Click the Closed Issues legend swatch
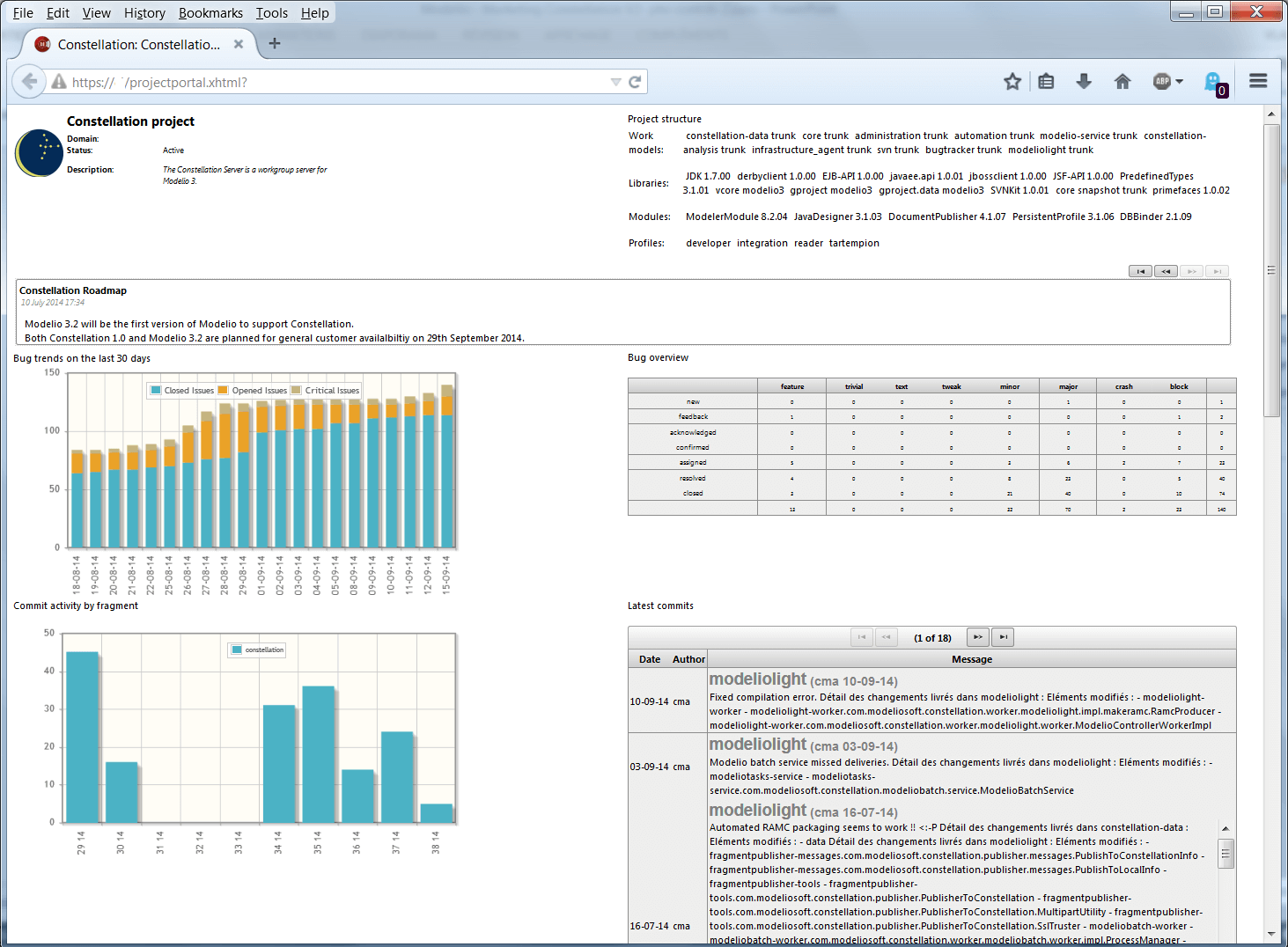This screenshot has width=1288, height=947. (x=156, y=390)
